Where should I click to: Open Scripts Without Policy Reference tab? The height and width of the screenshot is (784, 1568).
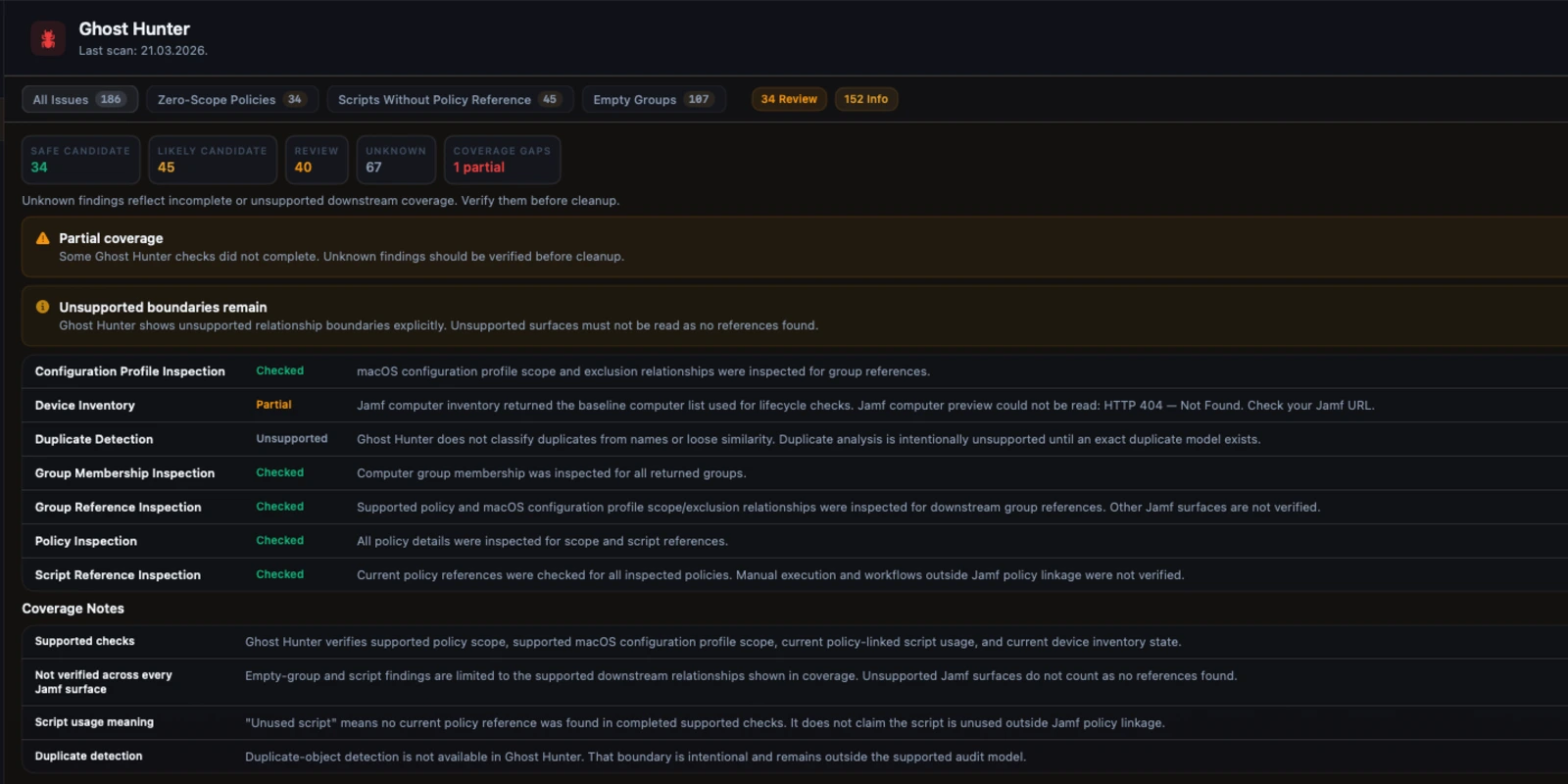tap(450, 99)
